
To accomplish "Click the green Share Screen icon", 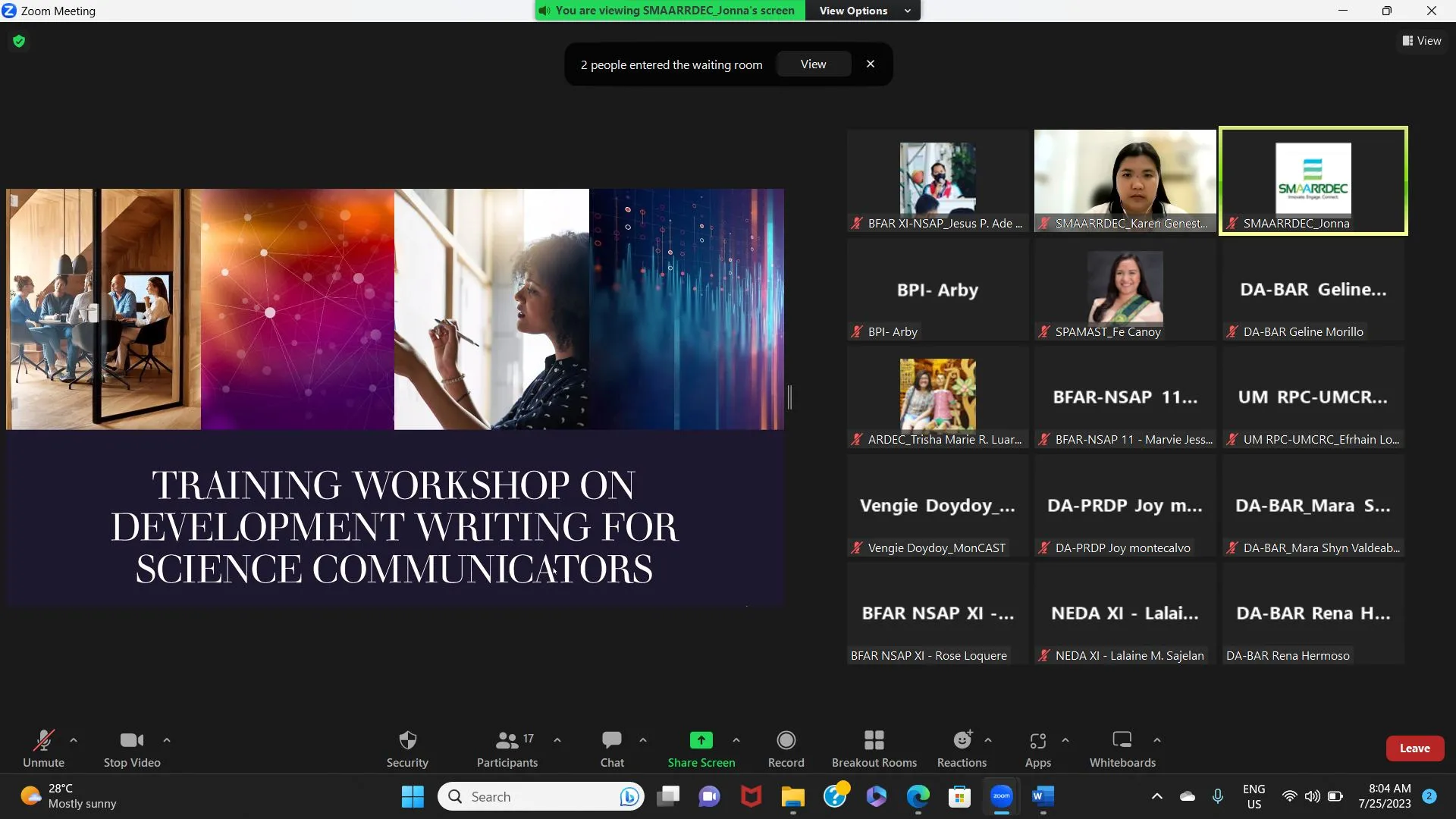I will 701,740.
